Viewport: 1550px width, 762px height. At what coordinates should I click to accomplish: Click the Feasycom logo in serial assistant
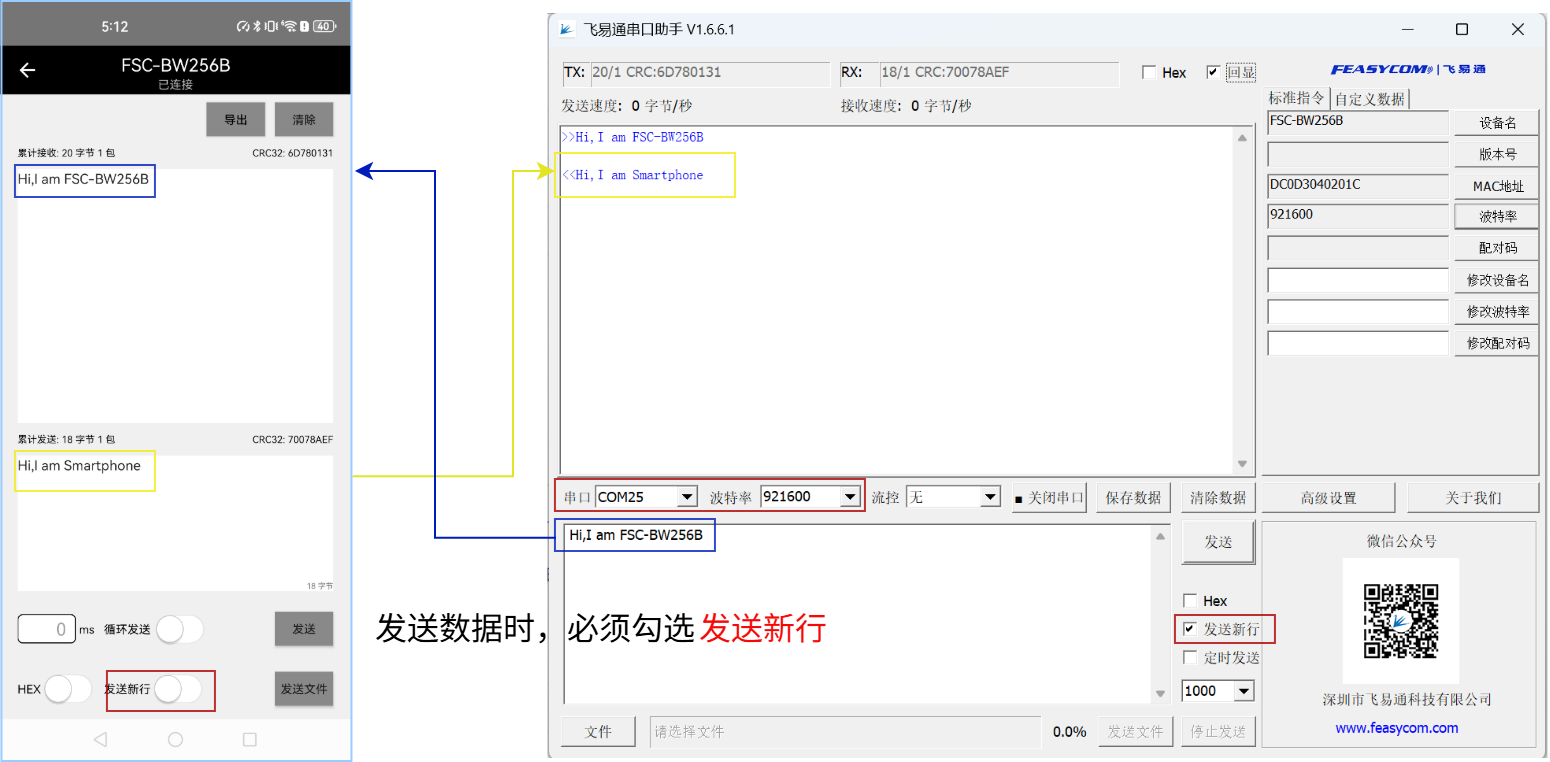1407,69
